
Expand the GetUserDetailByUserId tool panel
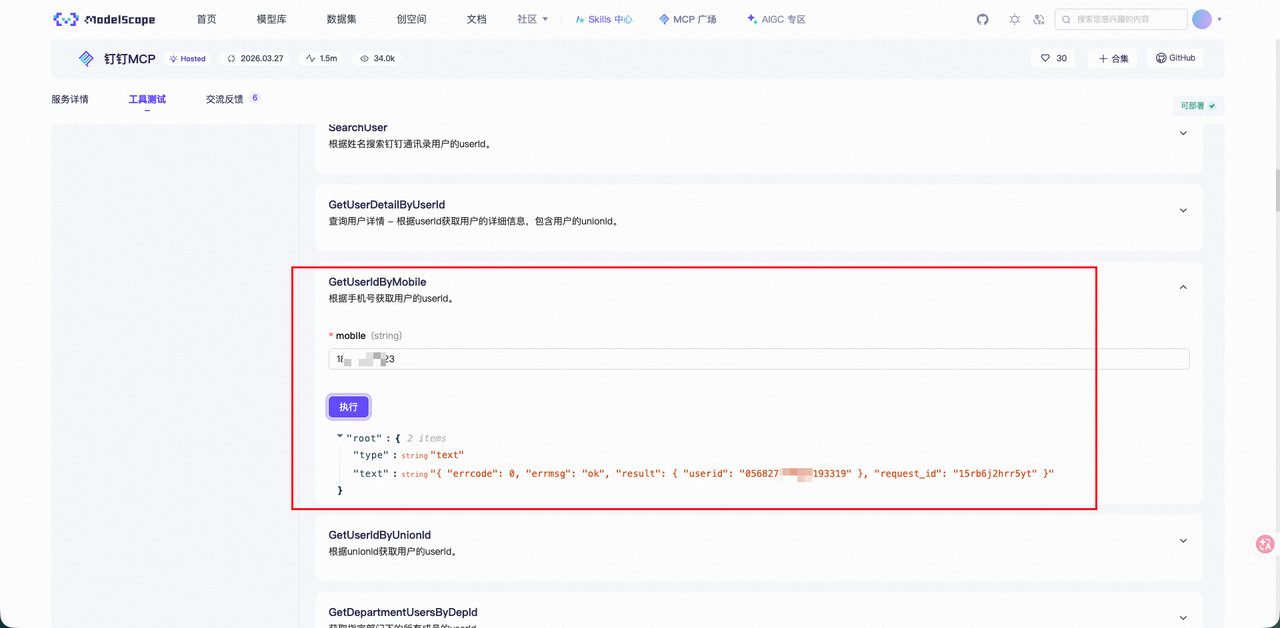click(1183, 211)
